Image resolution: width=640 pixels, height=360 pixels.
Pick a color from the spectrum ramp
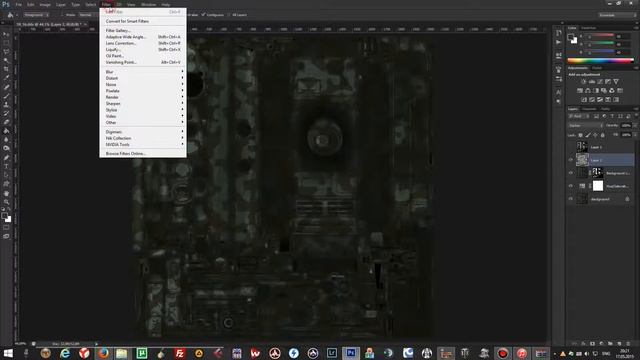click(600, 60)
